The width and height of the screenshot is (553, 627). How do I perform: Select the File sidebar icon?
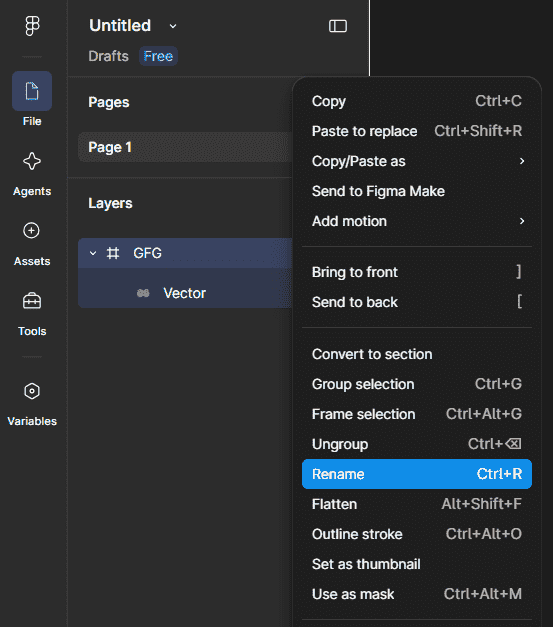coord(32,91)
